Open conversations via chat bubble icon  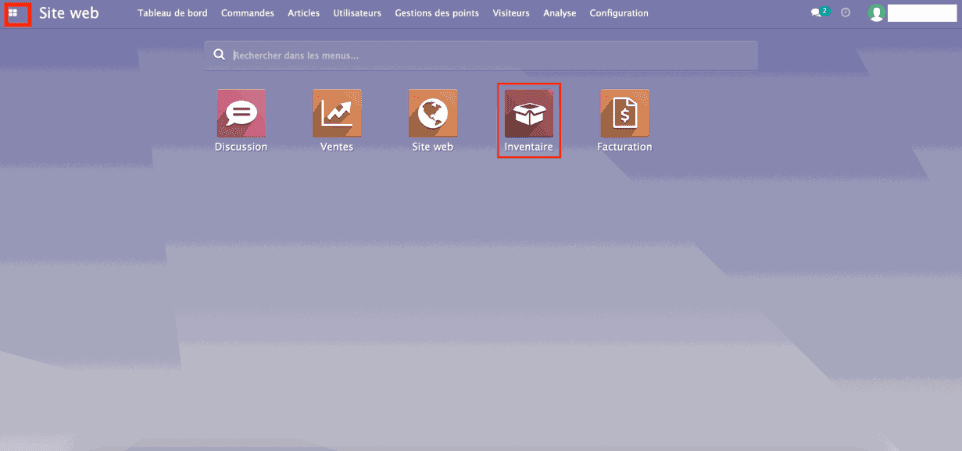click(818, 13)
